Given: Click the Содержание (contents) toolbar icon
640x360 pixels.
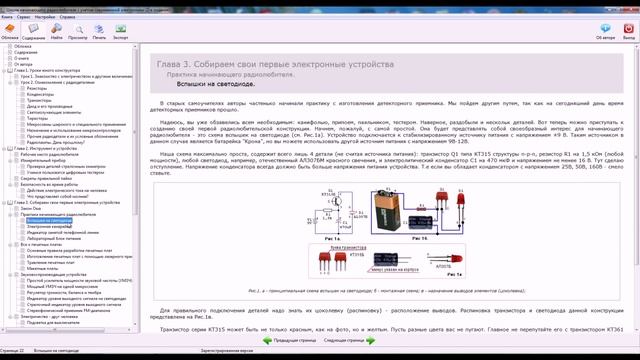Looking at the screenshot, I should click(x=33, y=29).
